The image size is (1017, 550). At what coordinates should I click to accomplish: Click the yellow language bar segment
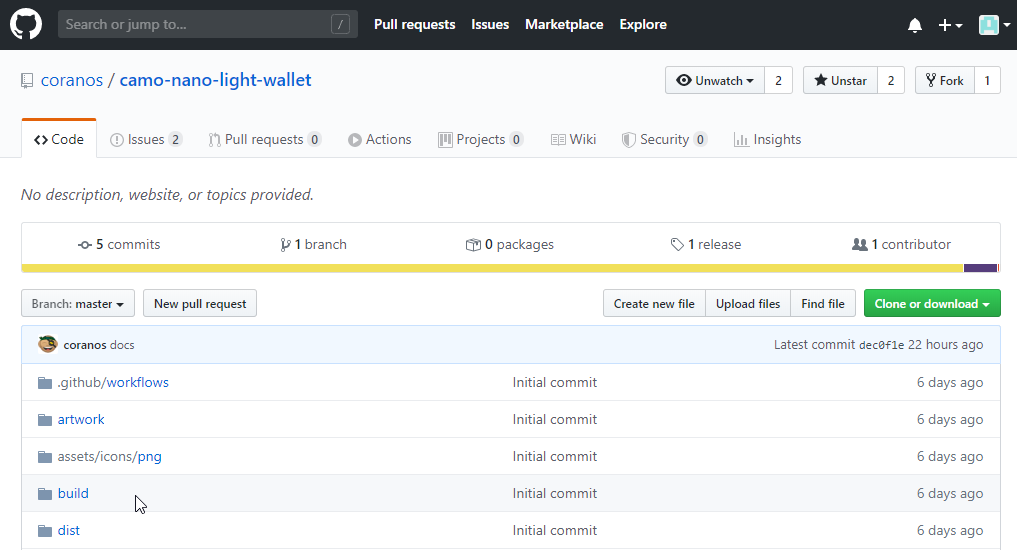coord(492,268)
